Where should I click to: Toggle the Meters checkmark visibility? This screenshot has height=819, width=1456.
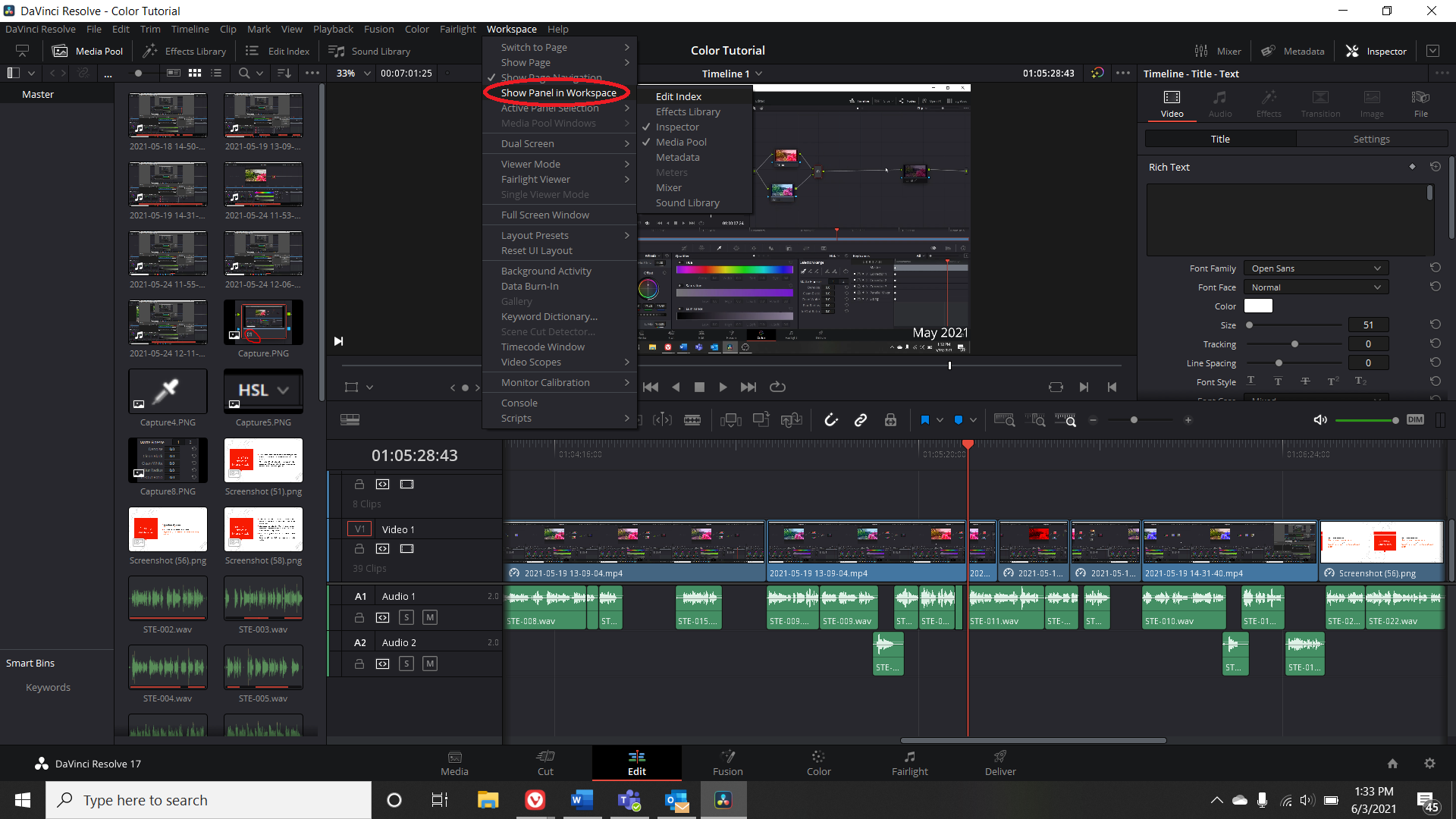click(x=670, y=172)
